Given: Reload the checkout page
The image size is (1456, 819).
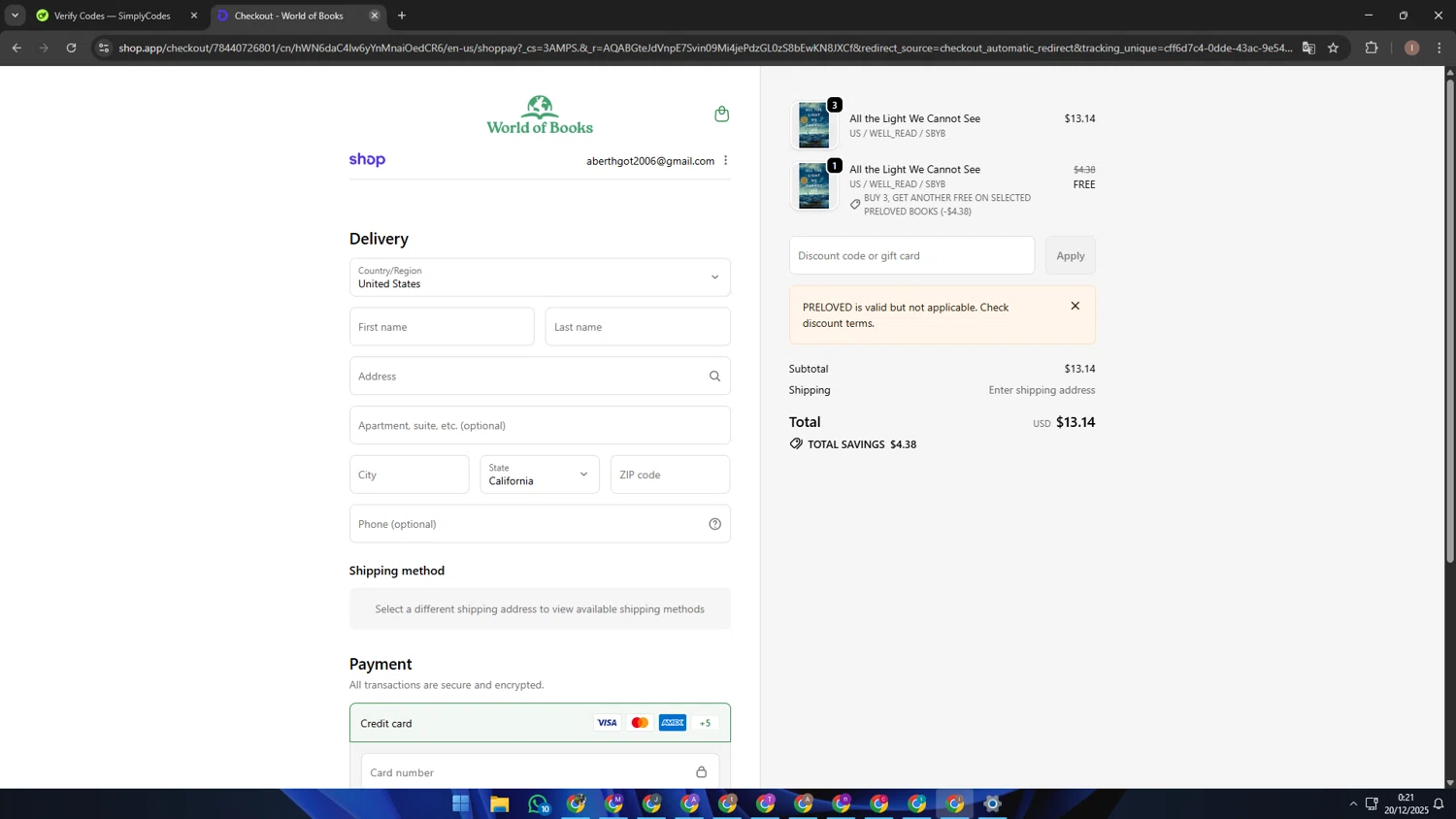Looking at the screenshot, I should click(71, 48).
